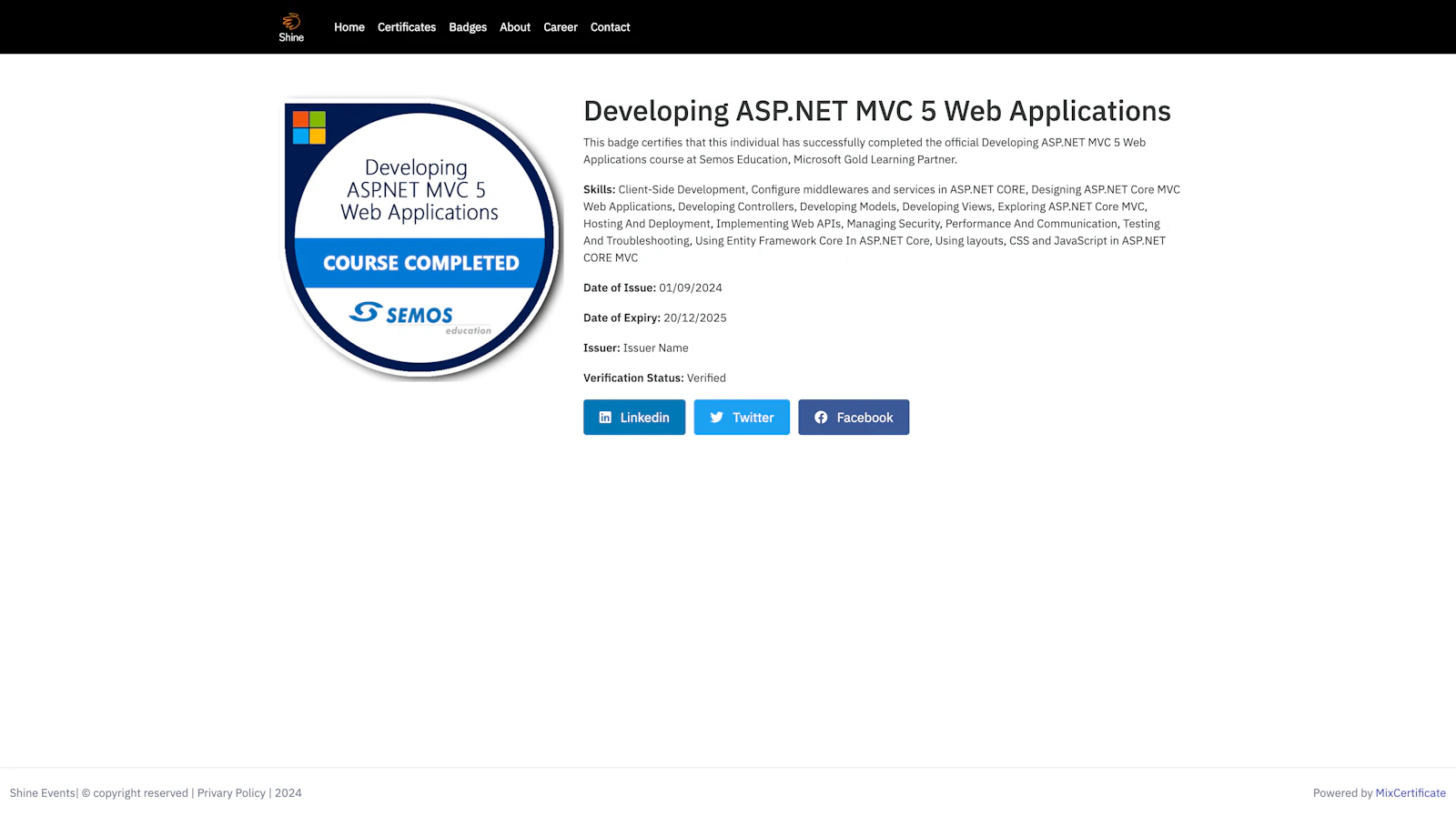
Task: Click the Shine logo in header
Action: tap(291, 27)
